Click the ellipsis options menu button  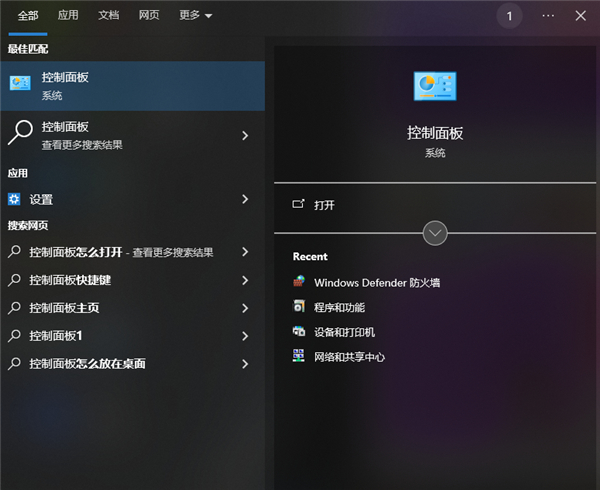click(x=548, y=16)
